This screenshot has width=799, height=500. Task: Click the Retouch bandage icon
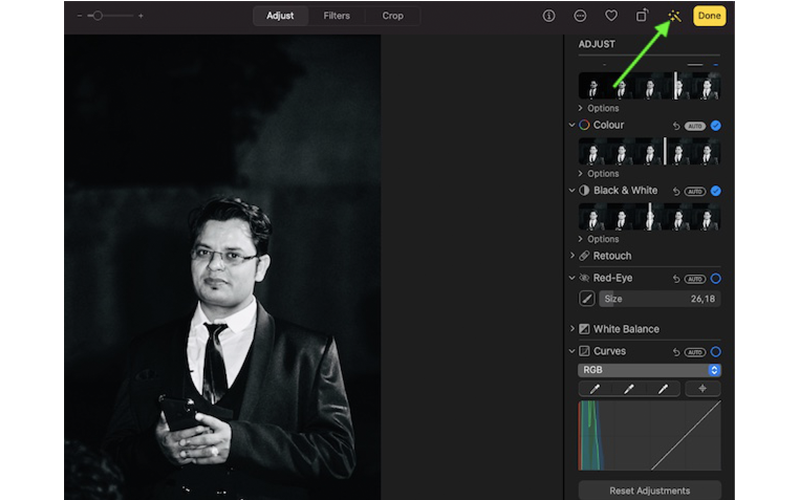click(584, 256)
